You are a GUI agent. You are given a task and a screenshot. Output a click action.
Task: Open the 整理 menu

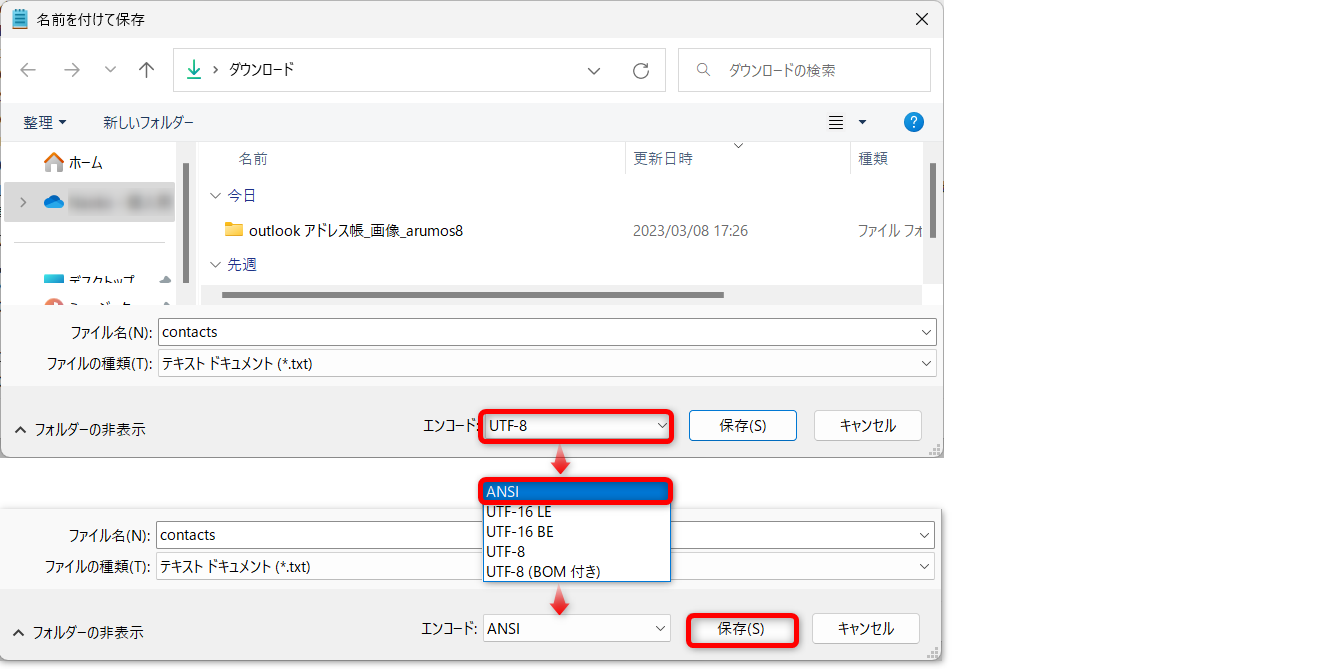pyautogui.click(x=45, y=122)
